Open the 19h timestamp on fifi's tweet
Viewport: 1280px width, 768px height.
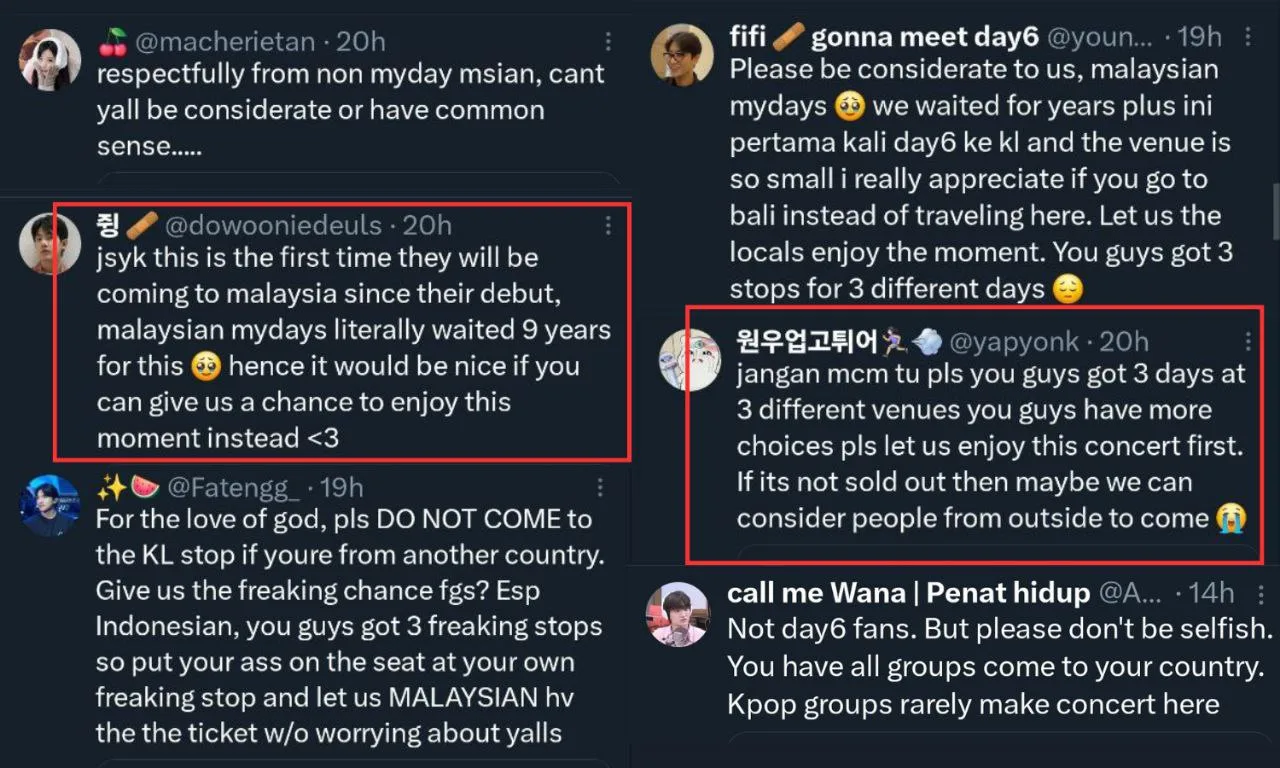pyautogui.click(x=1200, y=38)
